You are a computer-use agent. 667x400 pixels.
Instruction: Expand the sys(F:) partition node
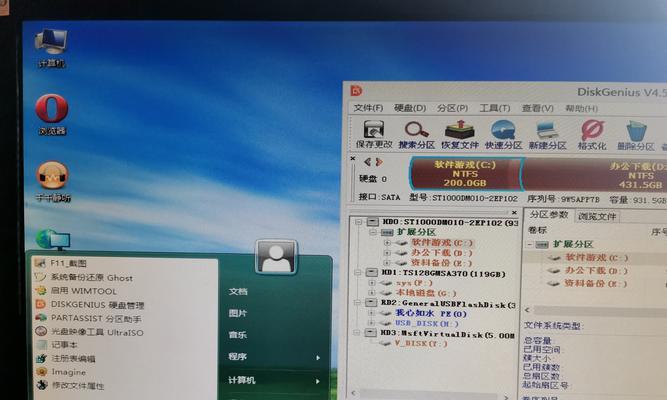[372, 283]
